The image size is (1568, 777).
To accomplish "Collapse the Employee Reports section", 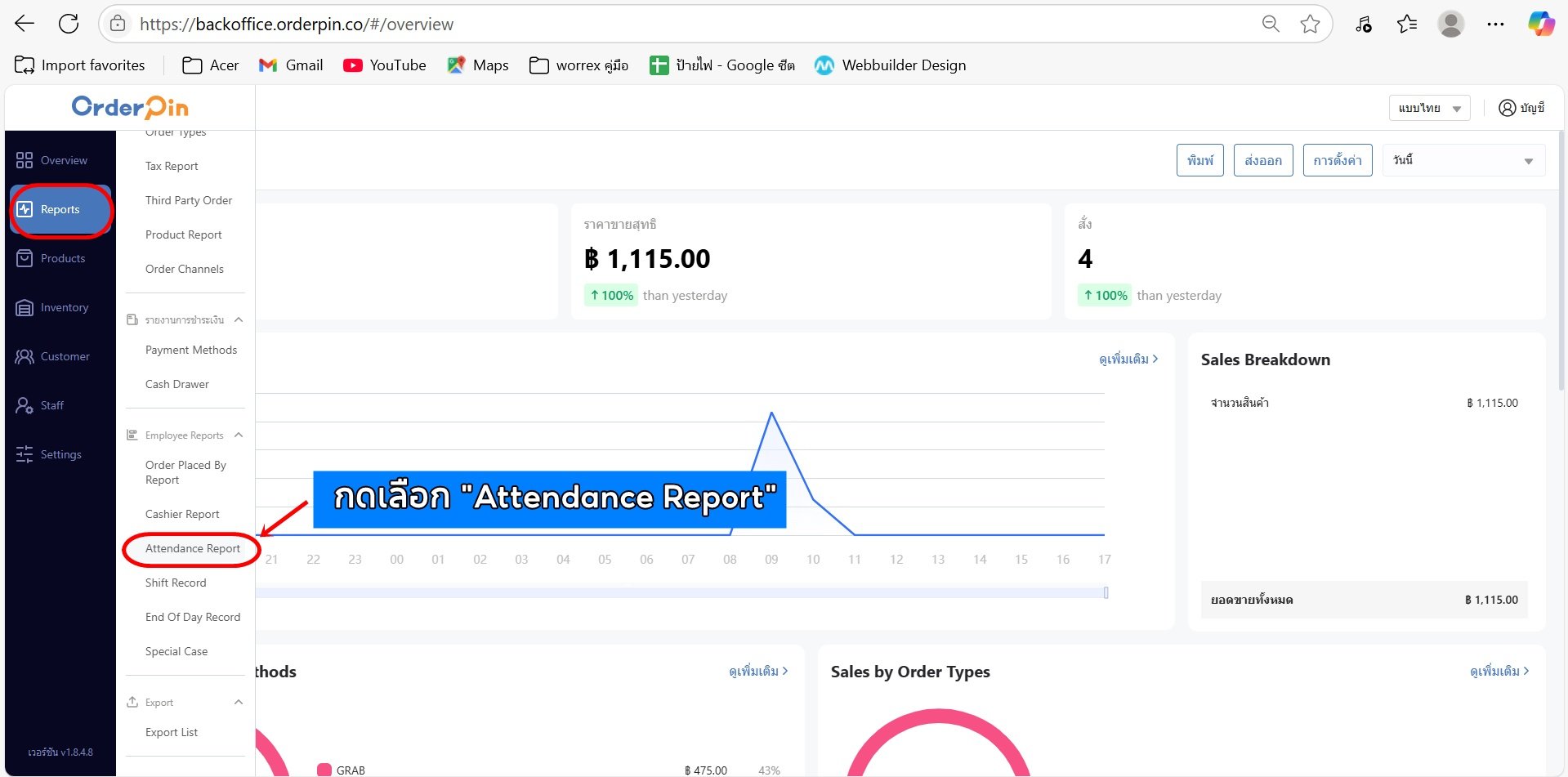I will coord(239,435).
